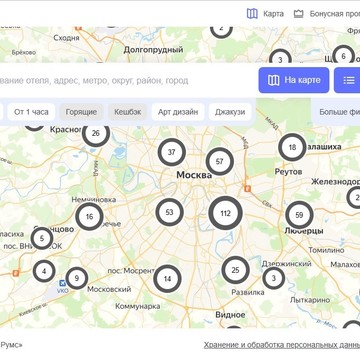The width and height of the screenshot is (360, 360).
Task: Open the Бонусная программа crown icon
Action: [x=298, y=14]
